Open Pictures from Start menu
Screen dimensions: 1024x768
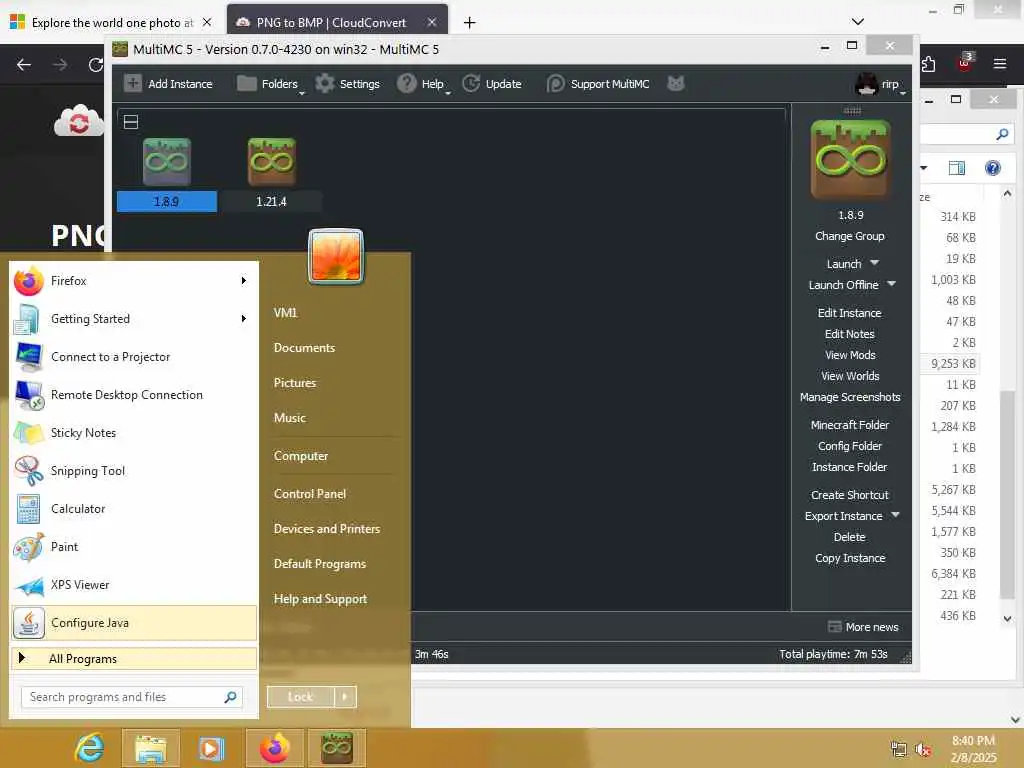tap(295, 383)
